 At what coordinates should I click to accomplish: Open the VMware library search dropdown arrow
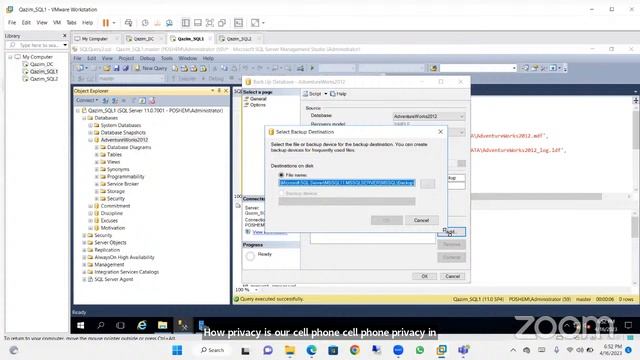point(65,45)
